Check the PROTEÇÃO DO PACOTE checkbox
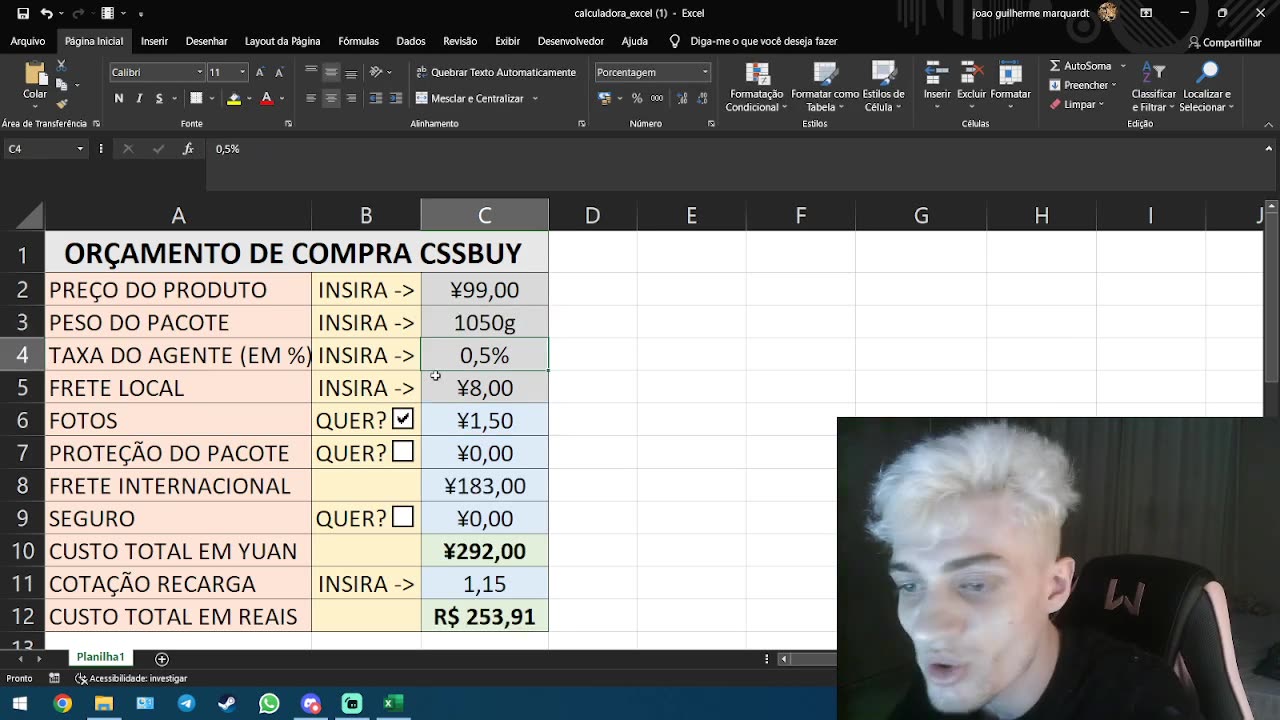 click(403, 452)
